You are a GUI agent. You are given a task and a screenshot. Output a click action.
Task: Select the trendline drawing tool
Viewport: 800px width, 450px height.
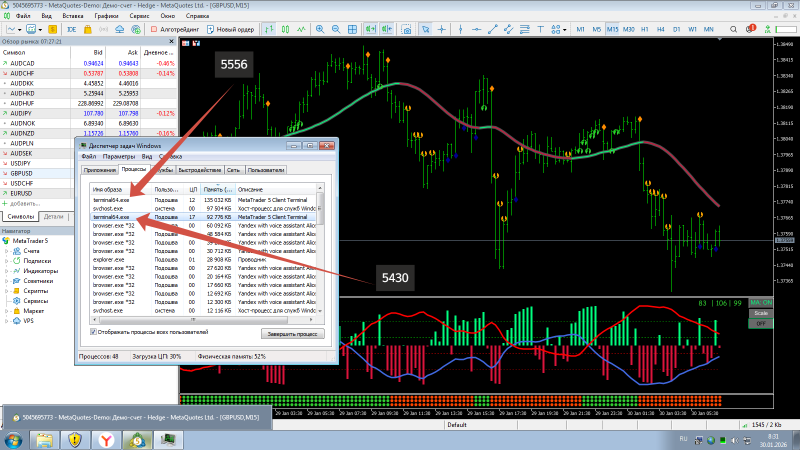pyautogui.click(x=492, y=30)
